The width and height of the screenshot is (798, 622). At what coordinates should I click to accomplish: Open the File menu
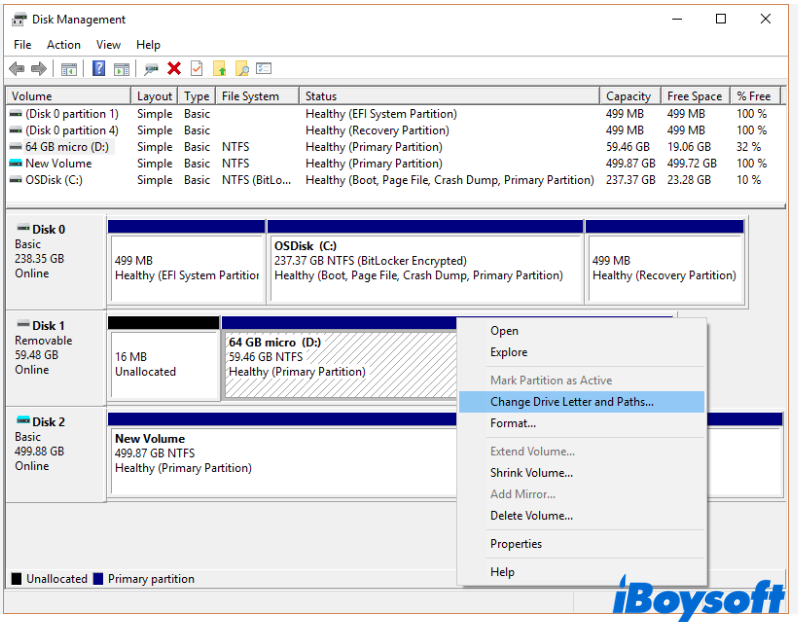point(22,45)
